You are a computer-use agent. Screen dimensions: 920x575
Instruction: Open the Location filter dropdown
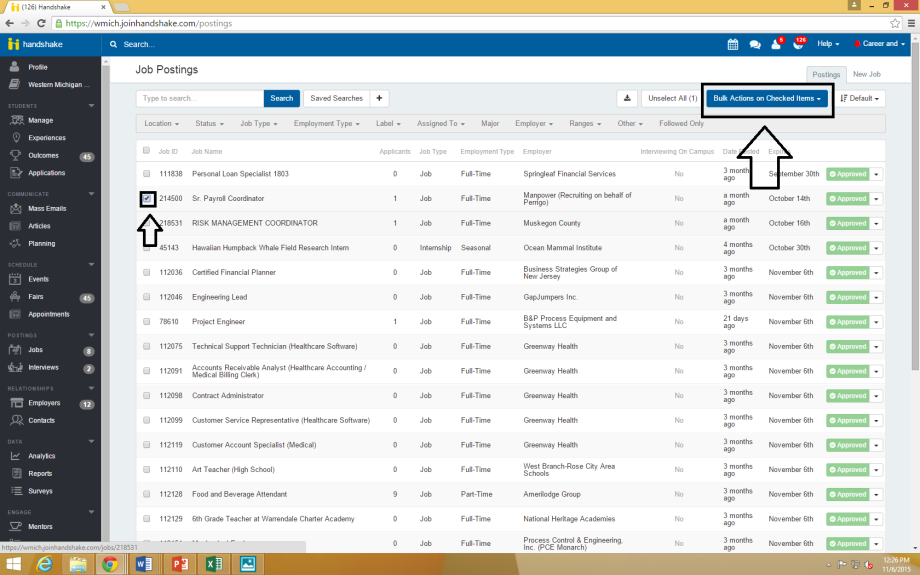point(161,124)
